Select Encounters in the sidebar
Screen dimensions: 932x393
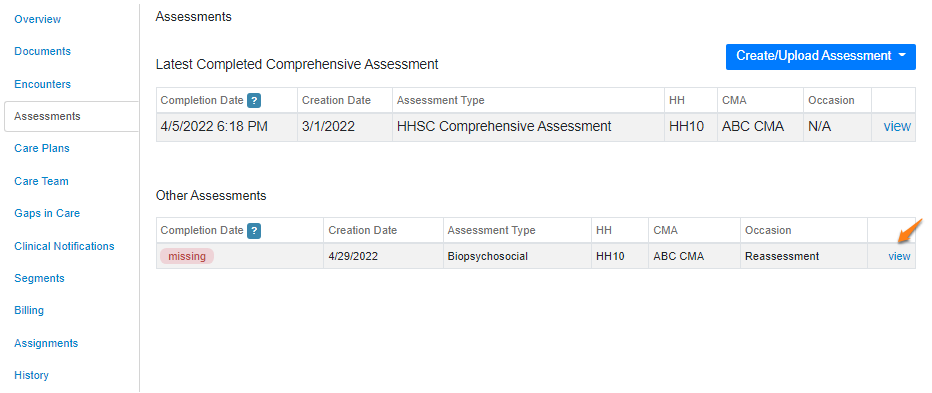tap(42, 84)
